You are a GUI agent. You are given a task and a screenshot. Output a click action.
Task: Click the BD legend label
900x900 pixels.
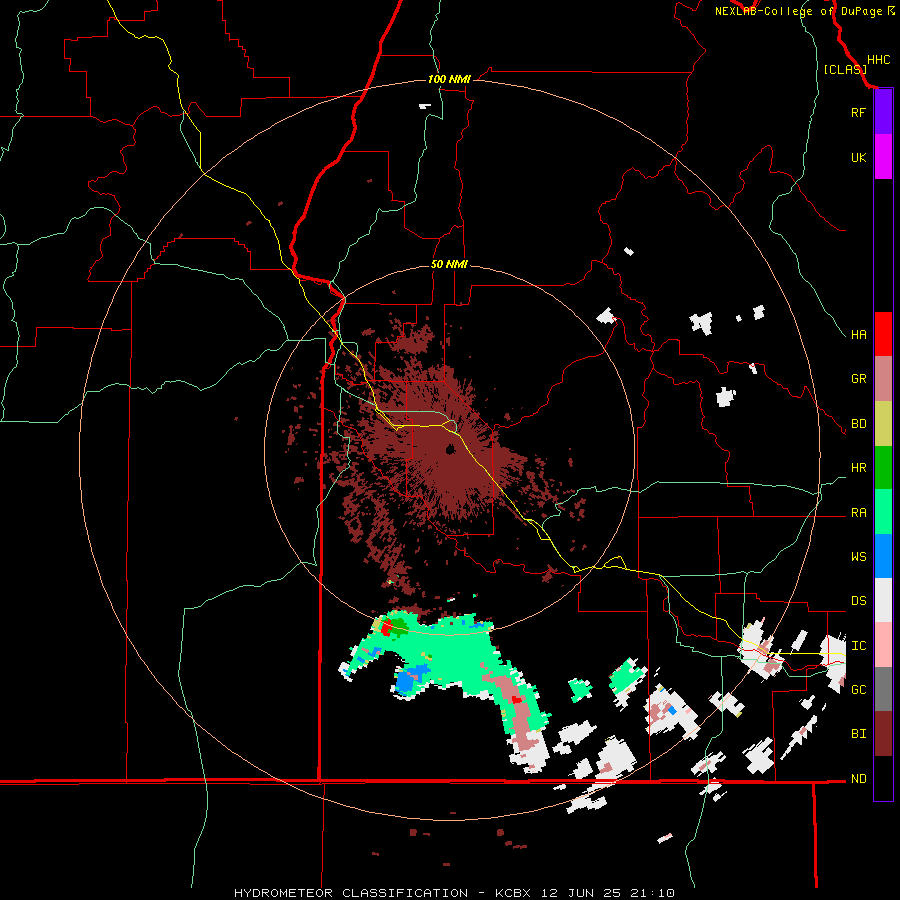[x=858, y=424]
